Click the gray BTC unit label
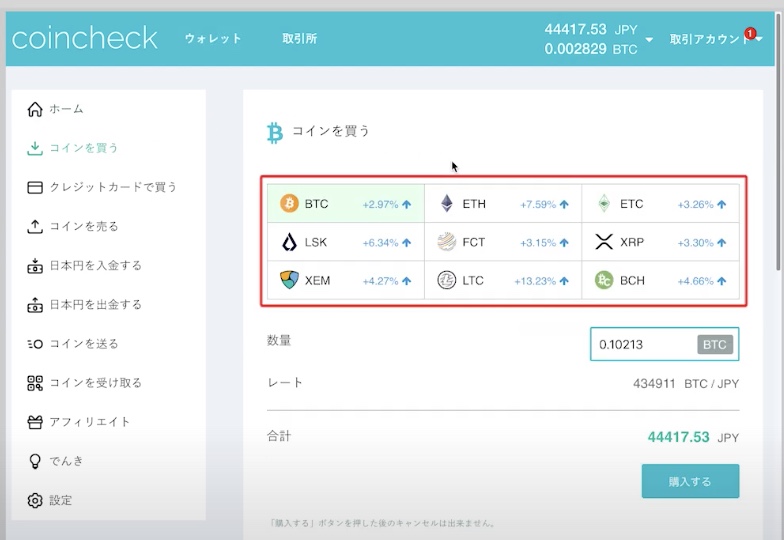Image resolution: width=784 pixels, height=540 pixels. tap(714, 344)
